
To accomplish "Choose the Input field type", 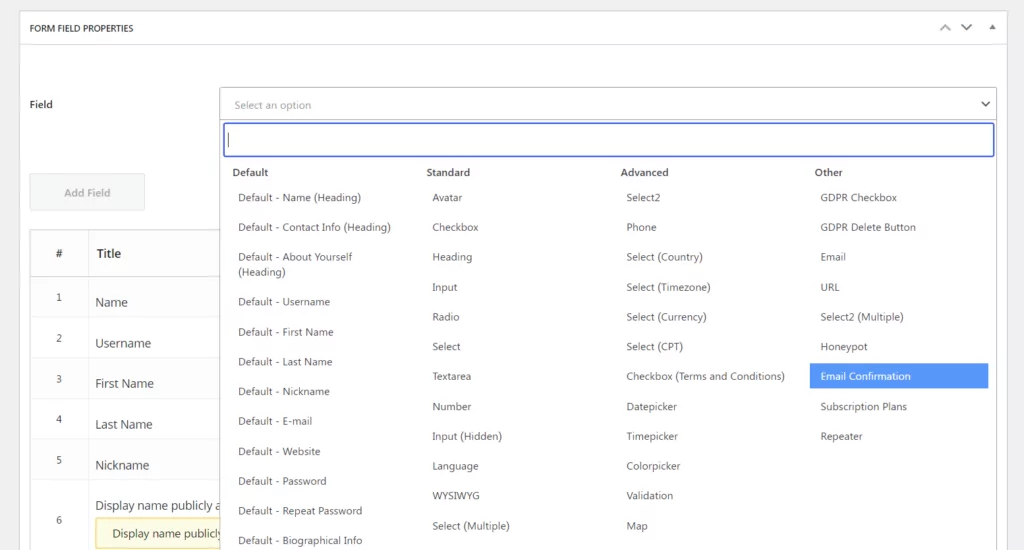I will [x=444, y=287].
